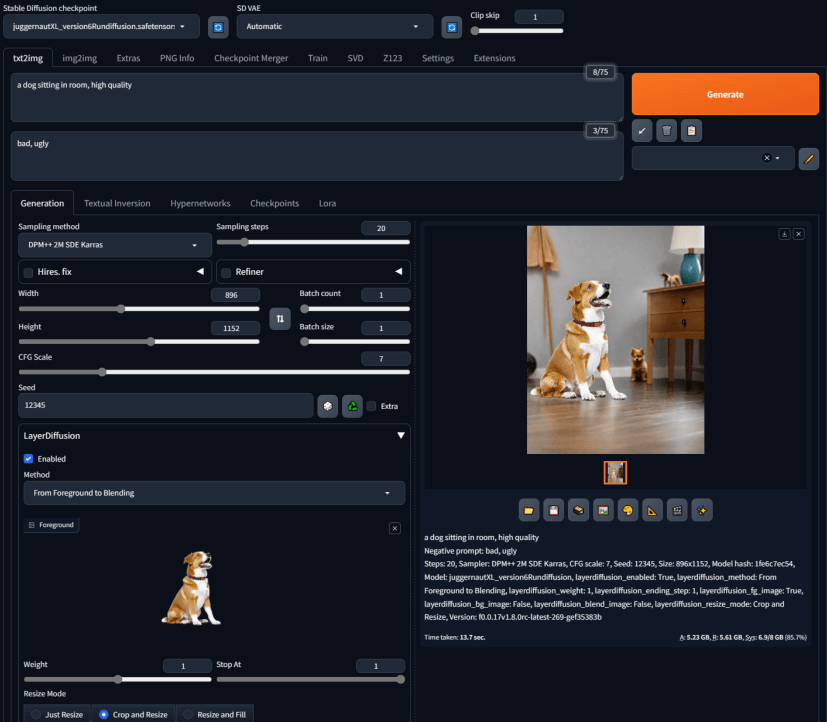Click the read-parameters arrow icon under Generate

(642, 131)
